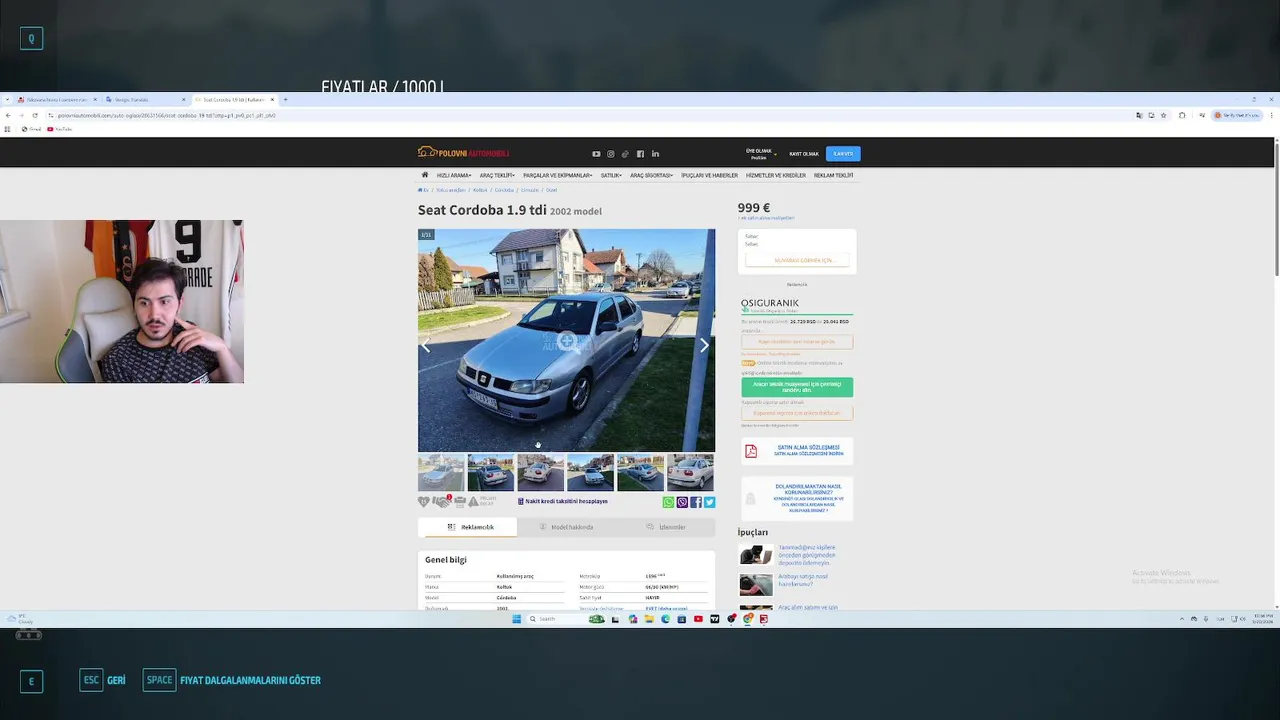The width and height of the screenshot is (1280, 720).
Task: Click the Q key overlay button
Action: [x=31, y=39]
